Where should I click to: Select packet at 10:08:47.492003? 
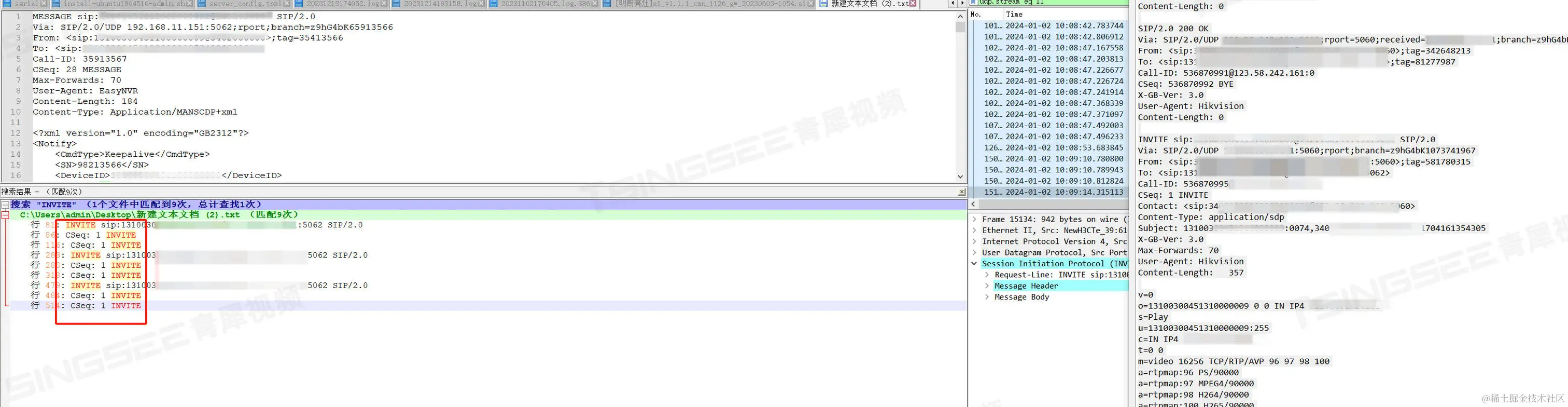coord(1048,126)
